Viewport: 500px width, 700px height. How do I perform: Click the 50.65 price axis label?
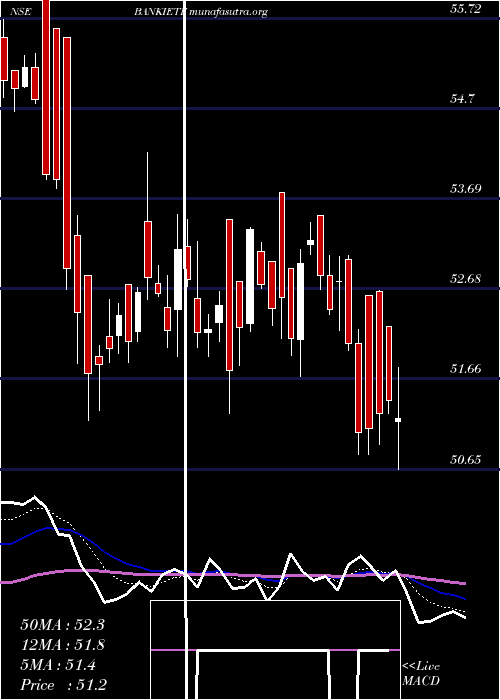[x=466, y=459]
